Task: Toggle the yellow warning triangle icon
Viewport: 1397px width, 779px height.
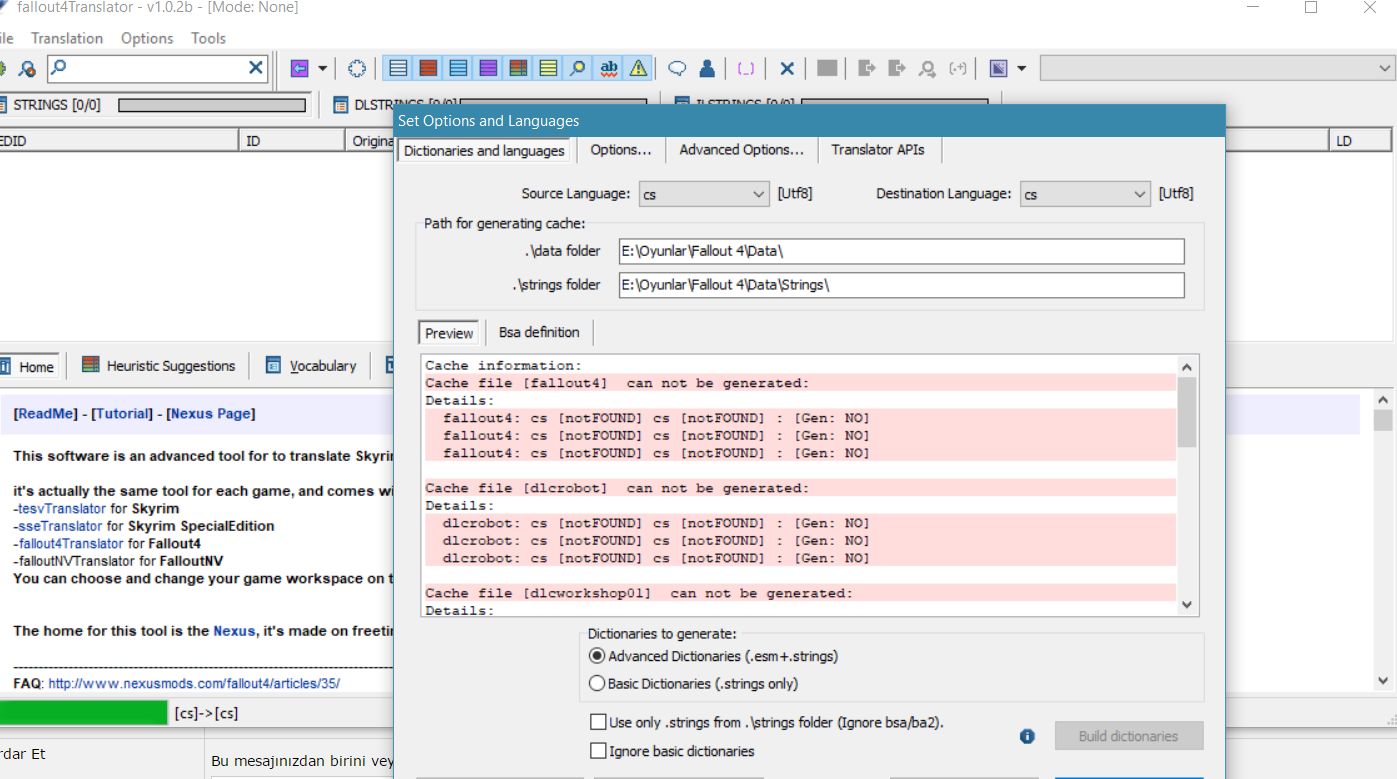Action: [638, 68]
